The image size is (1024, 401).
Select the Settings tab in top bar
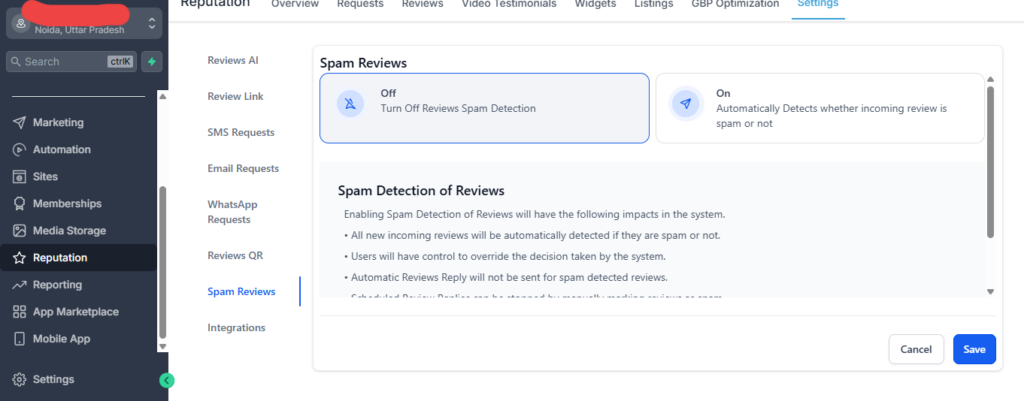818,4
